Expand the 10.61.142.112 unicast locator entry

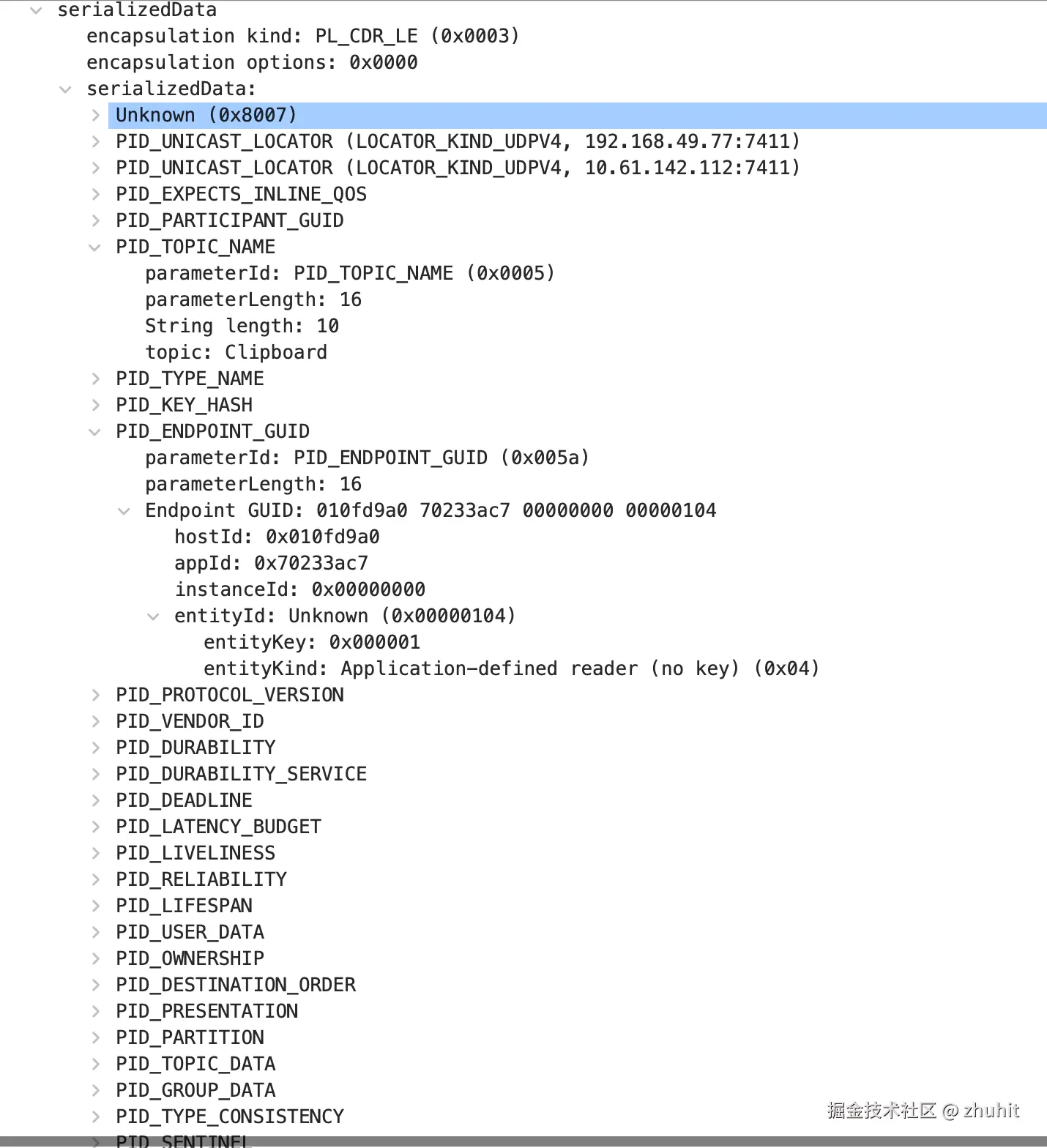pyautogui.click(x=95, y=168)
